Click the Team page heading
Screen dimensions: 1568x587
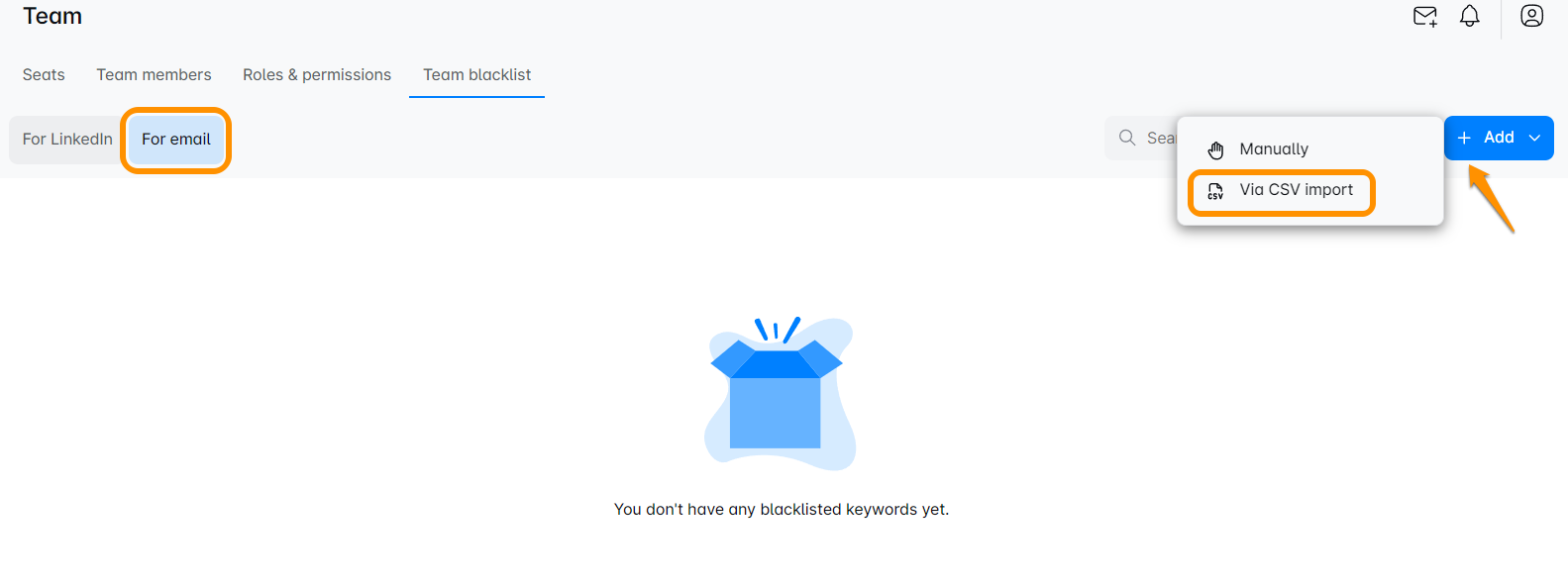pyautogui.click(x=52, y=16)
